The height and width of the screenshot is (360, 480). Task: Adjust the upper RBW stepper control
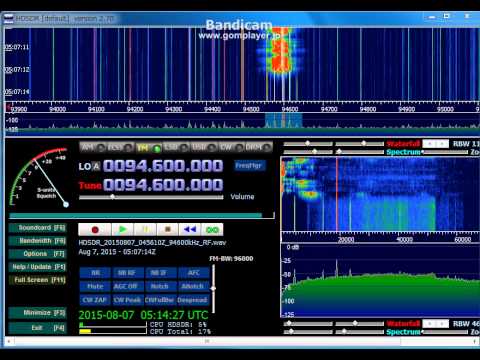click(435, 144)
